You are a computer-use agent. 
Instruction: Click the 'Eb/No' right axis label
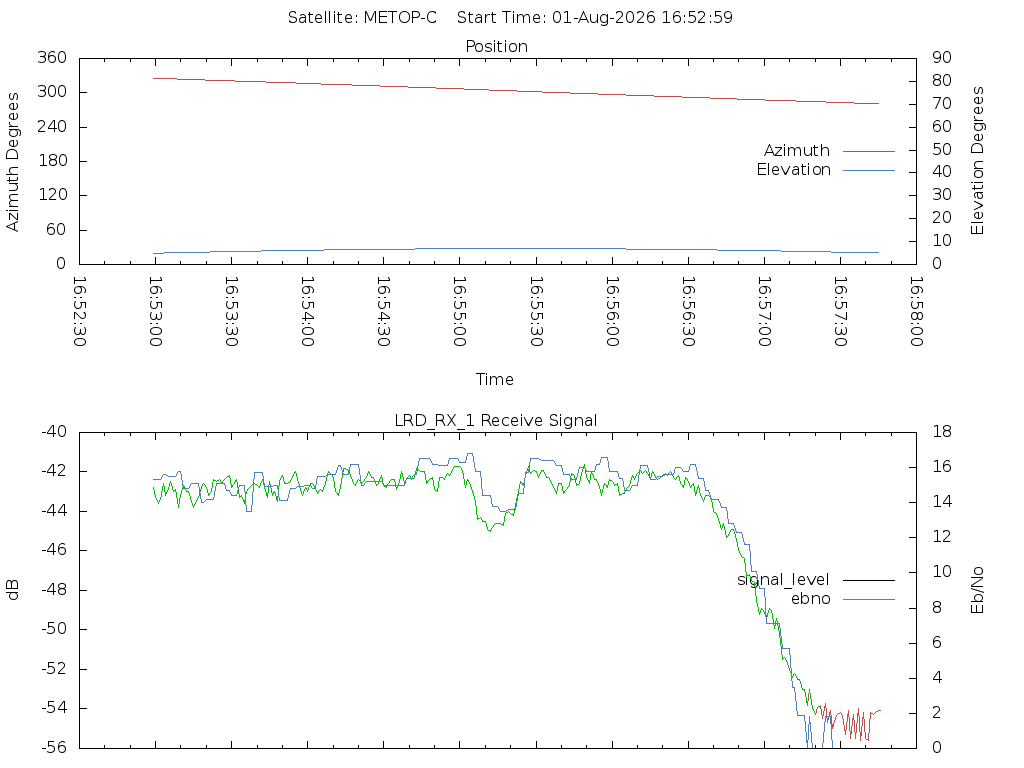[977, 590]
